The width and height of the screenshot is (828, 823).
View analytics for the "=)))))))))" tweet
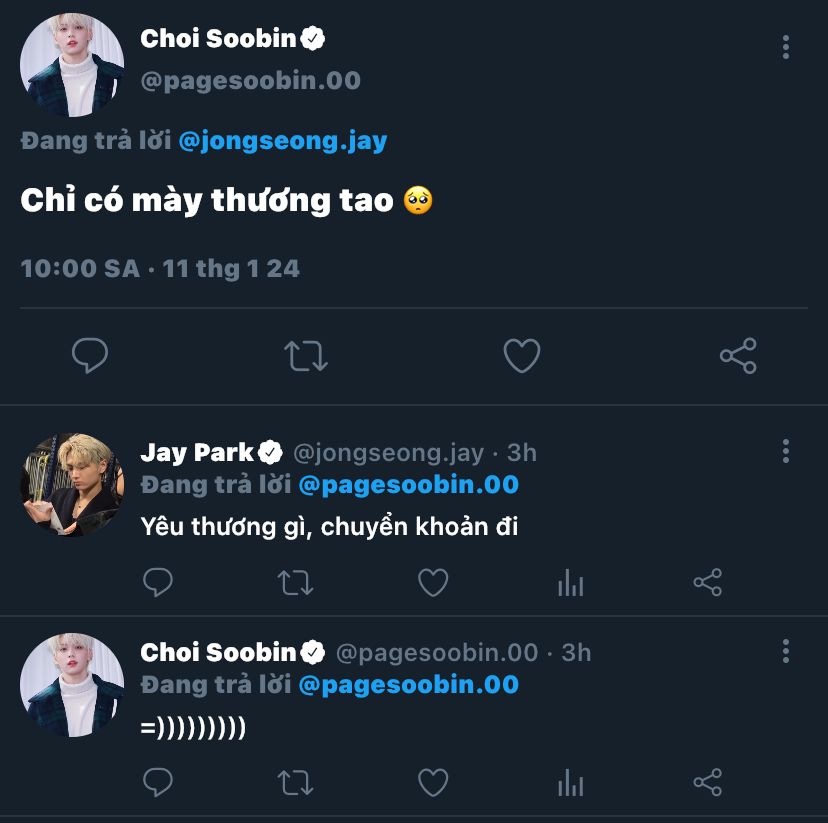click(570, 781)
